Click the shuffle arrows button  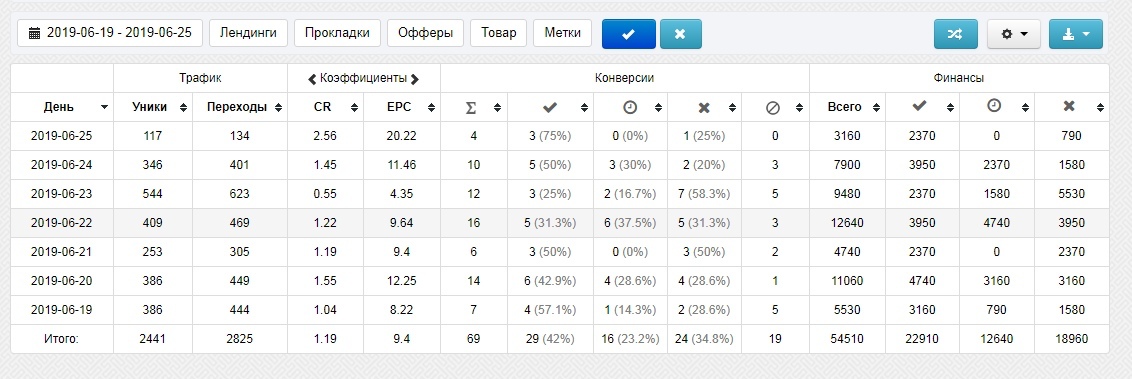955,34
